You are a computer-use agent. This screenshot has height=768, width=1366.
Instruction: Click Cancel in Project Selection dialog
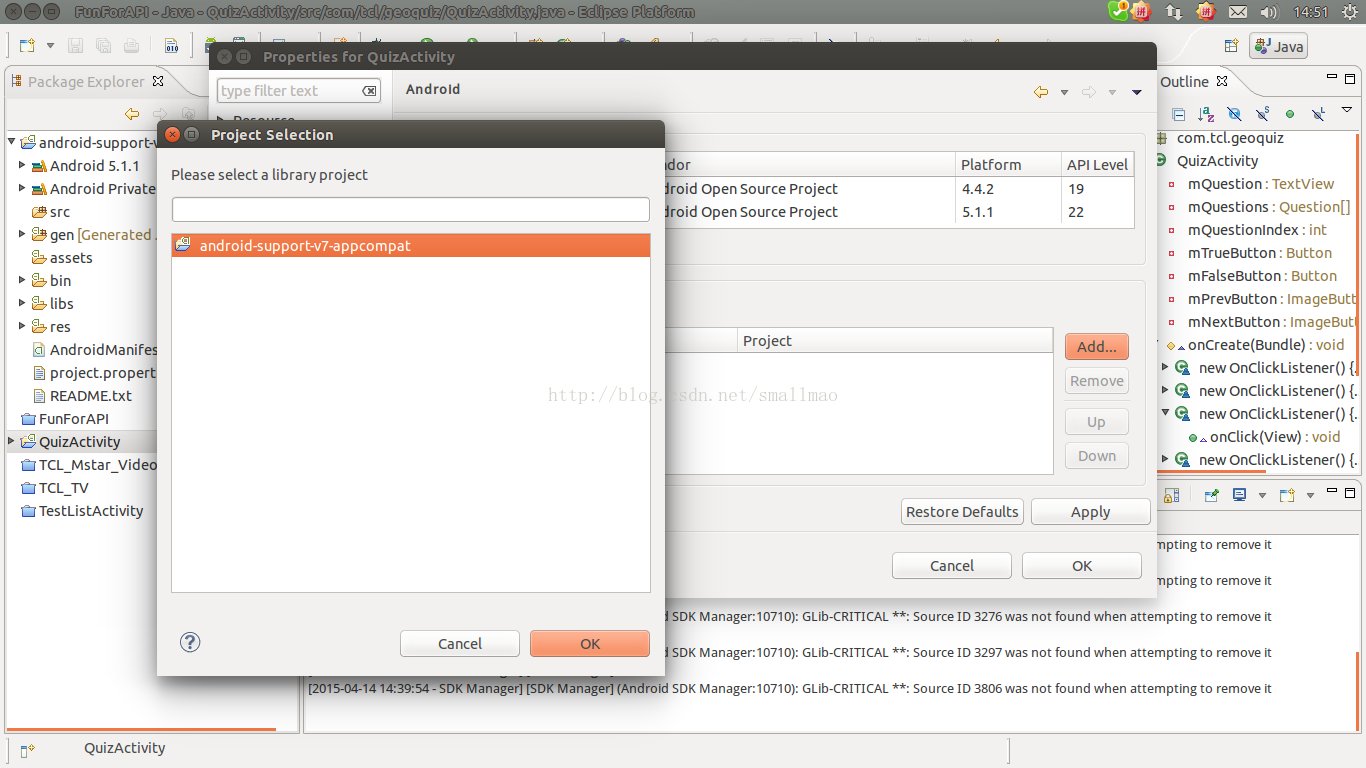pos(460,643)
